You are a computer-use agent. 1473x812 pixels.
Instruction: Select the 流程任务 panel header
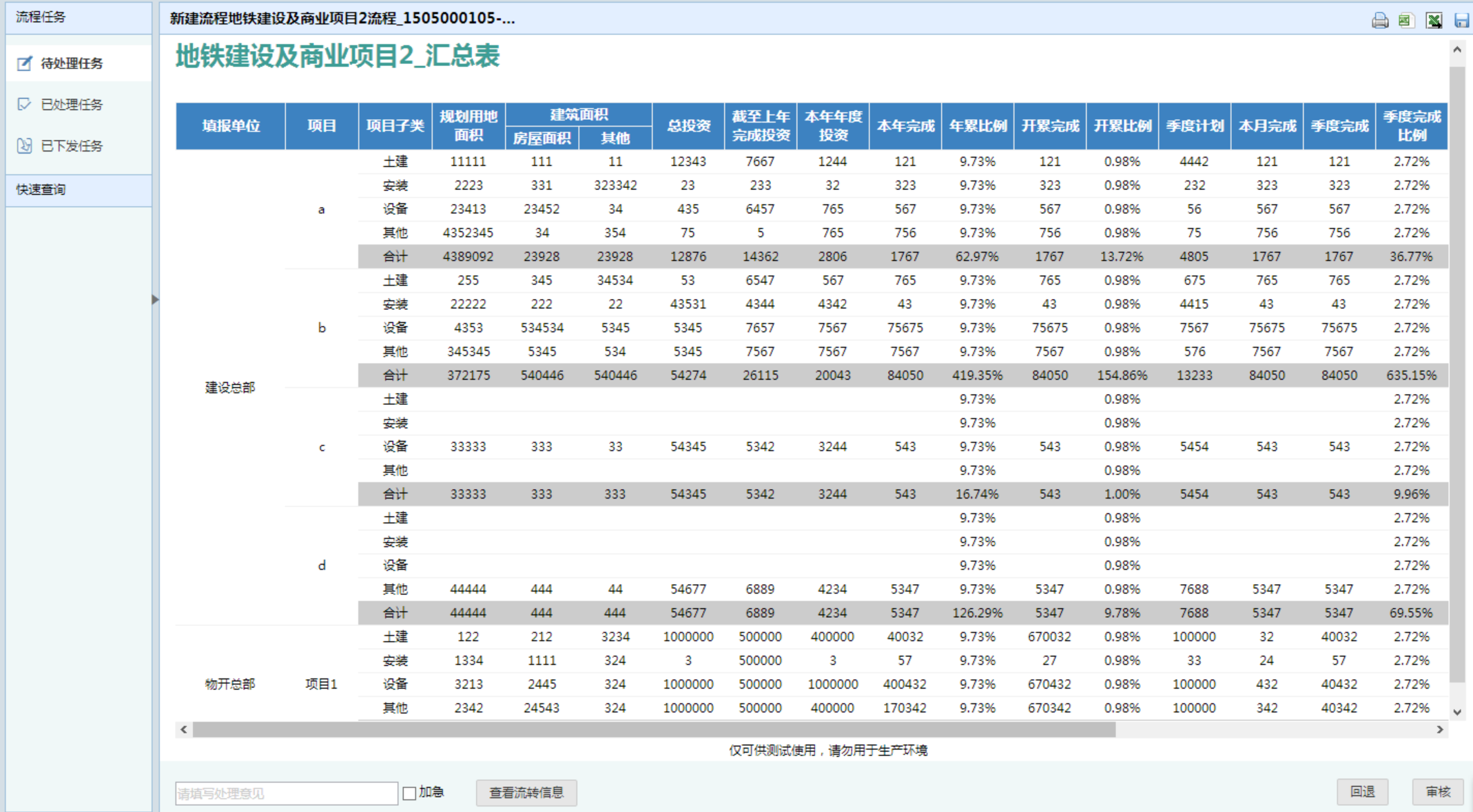point(79,17)
